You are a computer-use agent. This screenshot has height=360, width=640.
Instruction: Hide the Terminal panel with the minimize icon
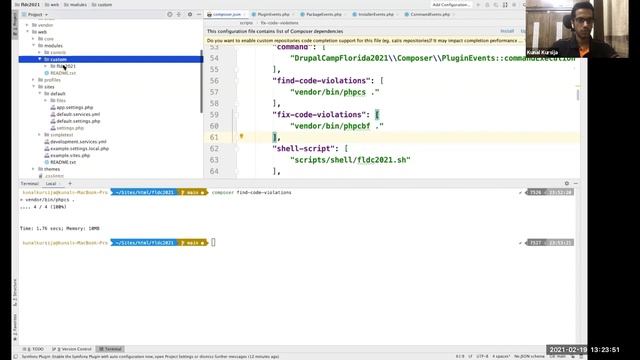coord(576,184)
